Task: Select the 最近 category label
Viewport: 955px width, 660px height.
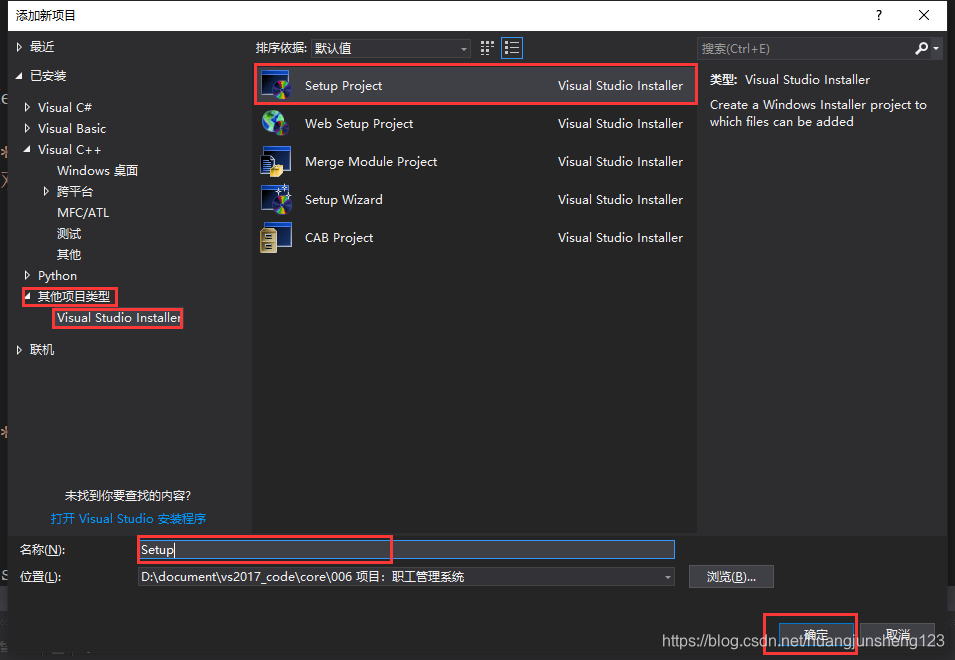Action: 42,47
